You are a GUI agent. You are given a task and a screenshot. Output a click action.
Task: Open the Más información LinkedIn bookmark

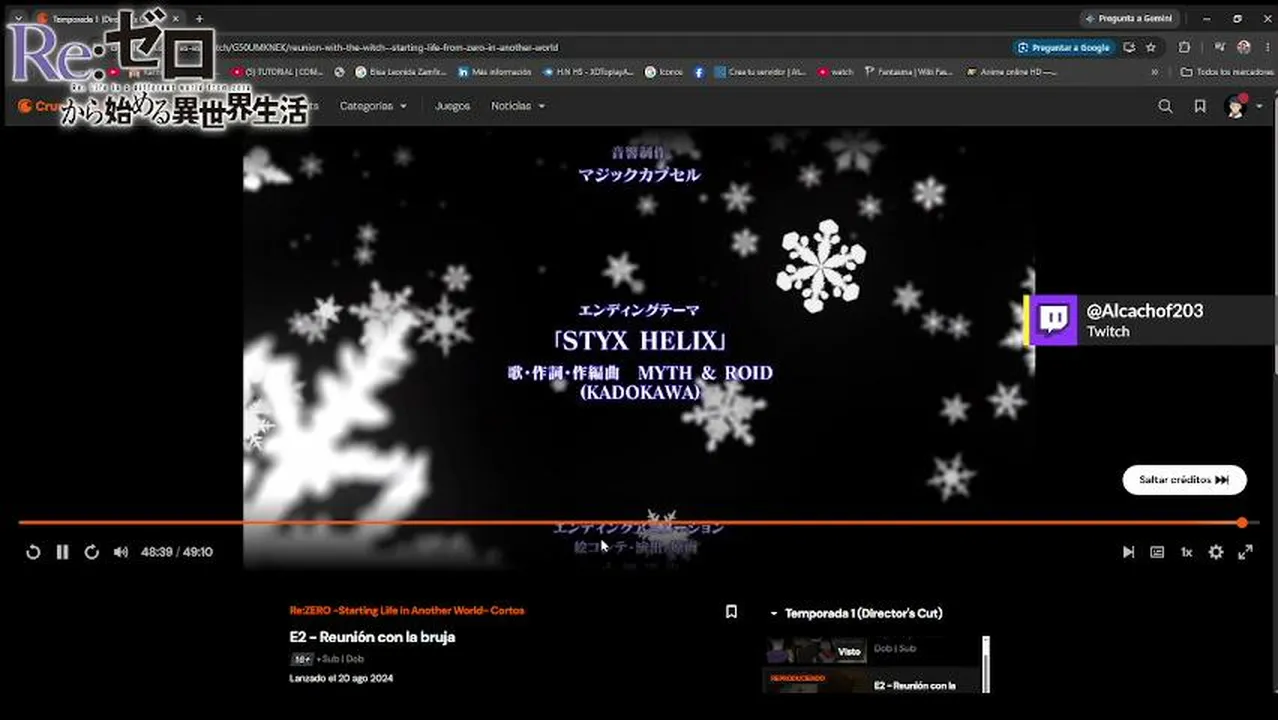(495, 72)
